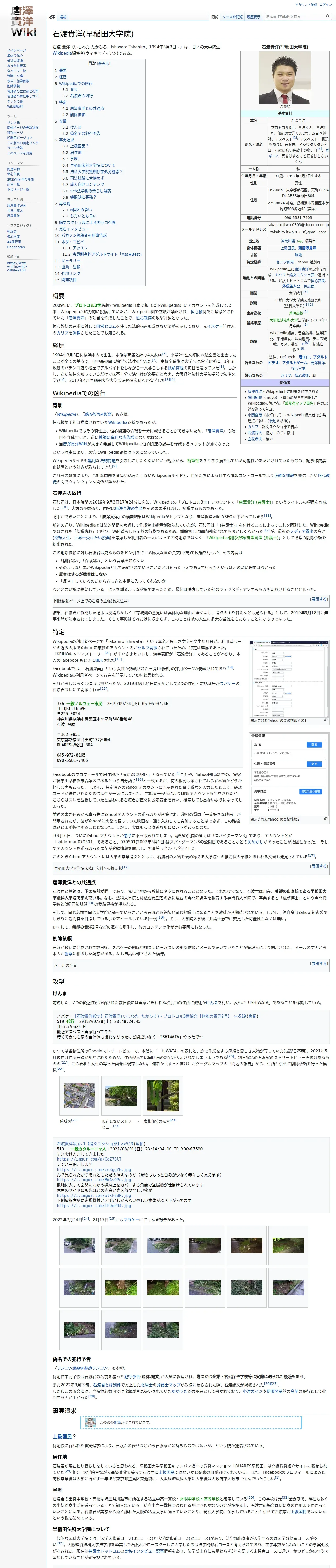Toggle the 目次 [非表示] hide link
This screenshot has height=1568, width=336.
(104, 63)
